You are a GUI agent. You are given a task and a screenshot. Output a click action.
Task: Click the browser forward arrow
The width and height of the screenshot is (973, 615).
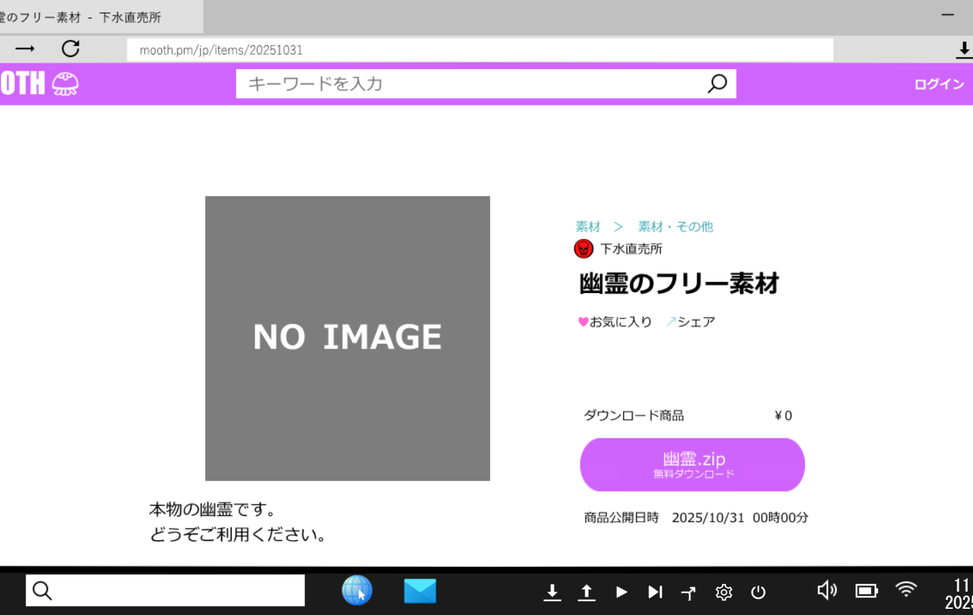point(25,49)
